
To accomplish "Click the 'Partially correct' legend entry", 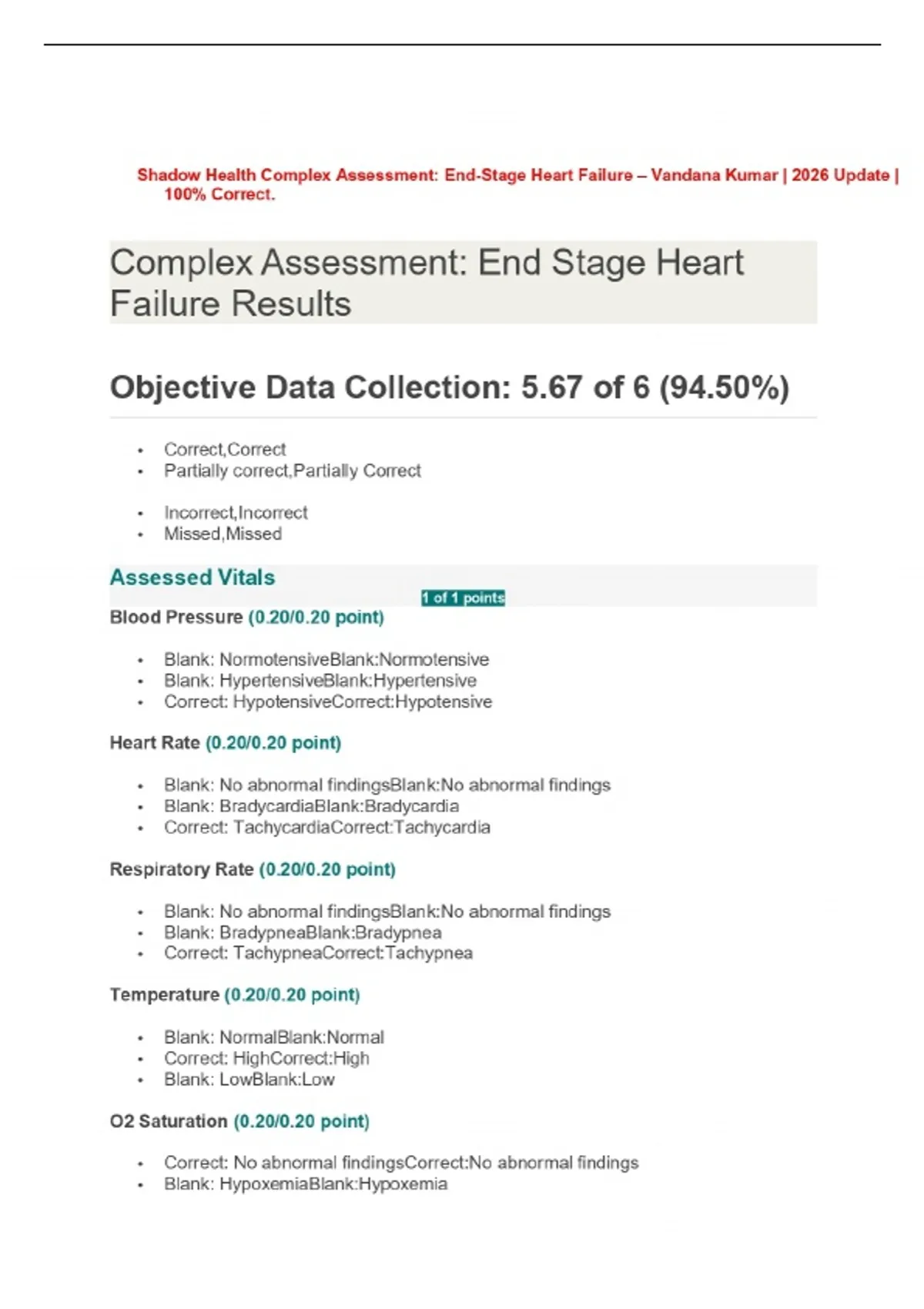I will coord(293,470).
